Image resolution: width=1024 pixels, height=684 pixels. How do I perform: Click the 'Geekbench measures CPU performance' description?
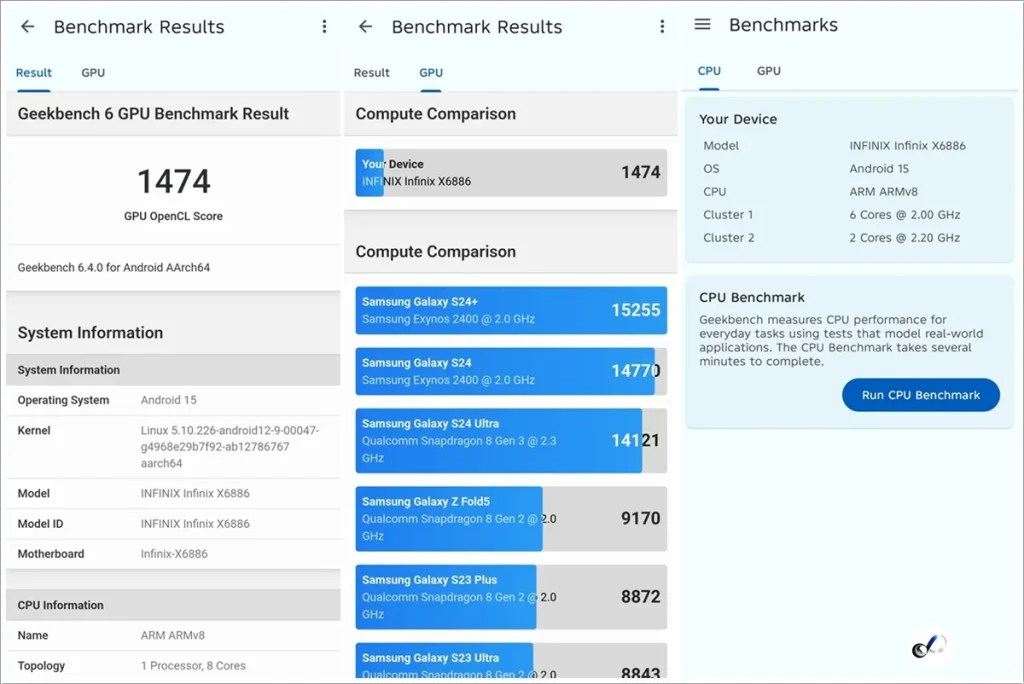click(841, 340)
